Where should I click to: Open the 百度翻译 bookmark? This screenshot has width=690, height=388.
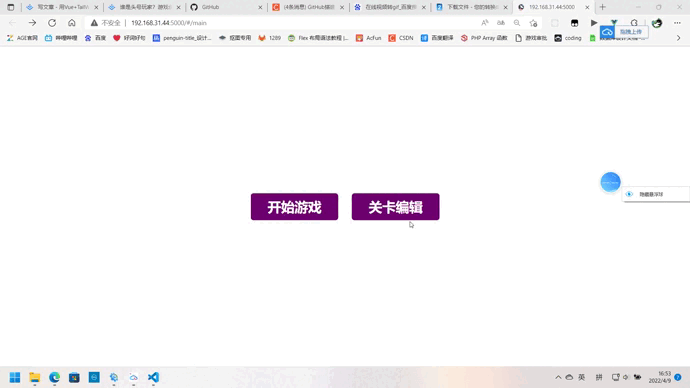coord(437,38)
